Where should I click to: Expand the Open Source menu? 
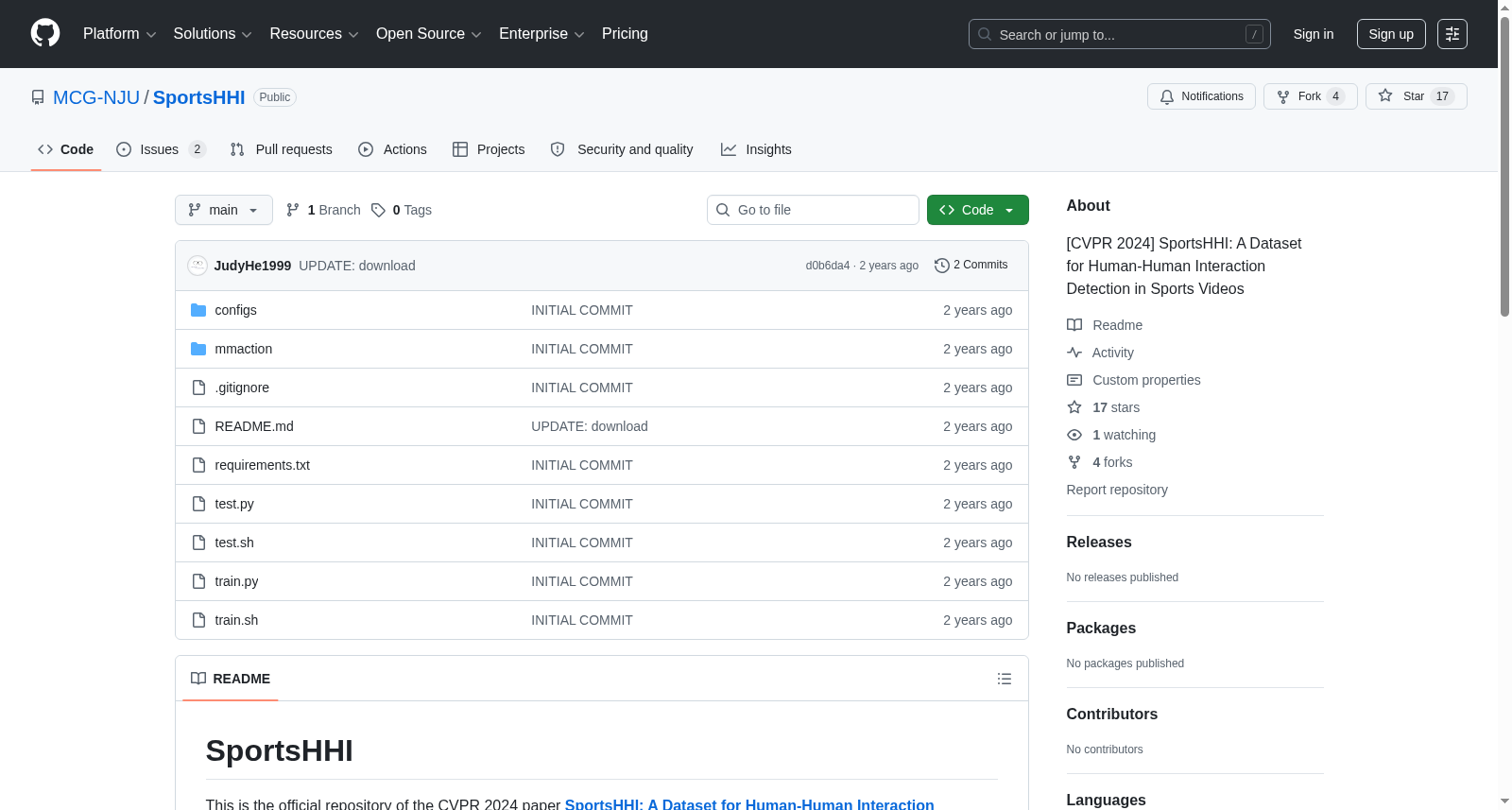click(429, 34)
